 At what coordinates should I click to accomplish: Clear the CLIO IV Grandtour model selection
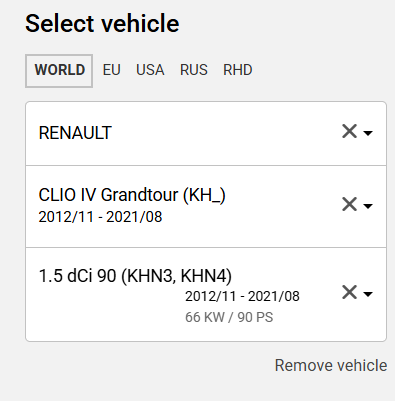(x=349, y=204)
